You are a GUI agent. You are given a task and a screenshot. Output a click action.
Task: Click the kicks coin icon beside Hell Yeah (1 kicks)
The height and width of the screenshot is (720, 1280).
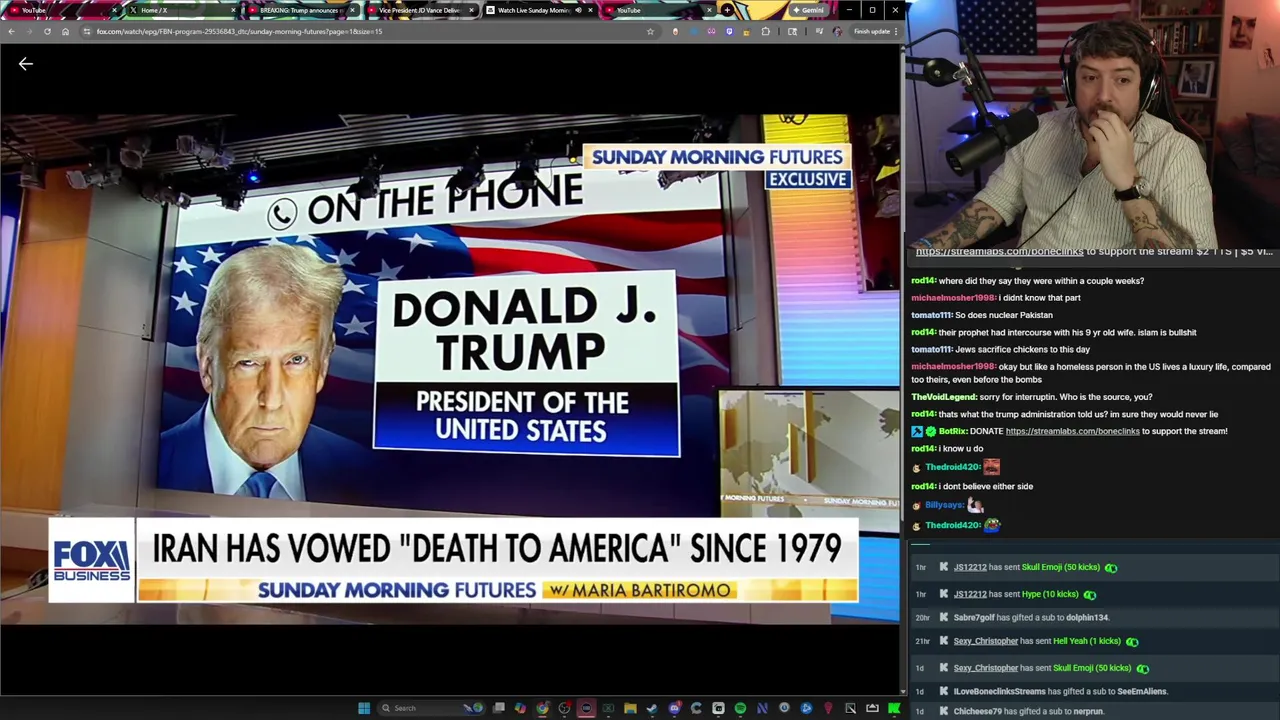tap(1132, 641)
